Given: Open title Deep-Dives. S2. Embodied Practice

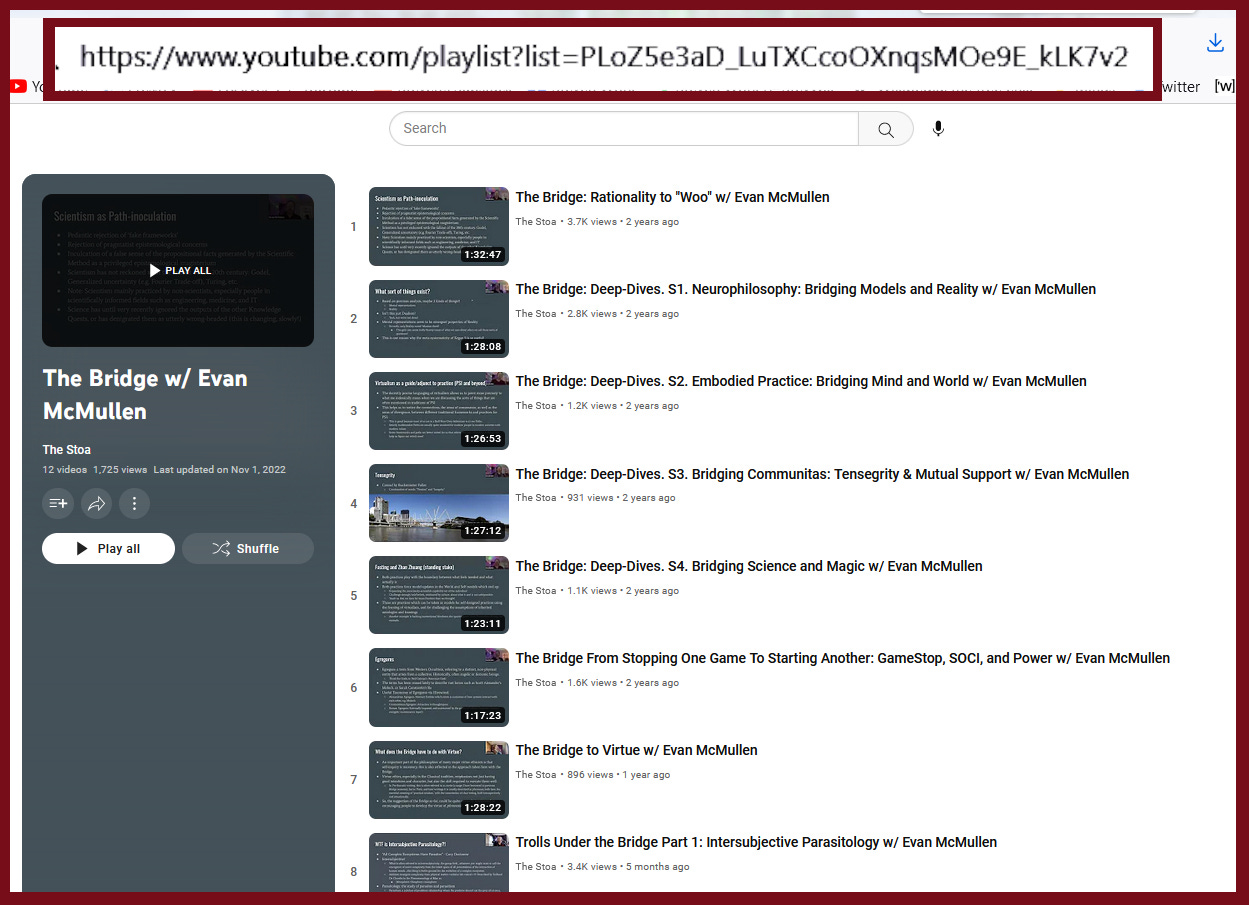Looking at the screenshot, I should coord(801,381).
